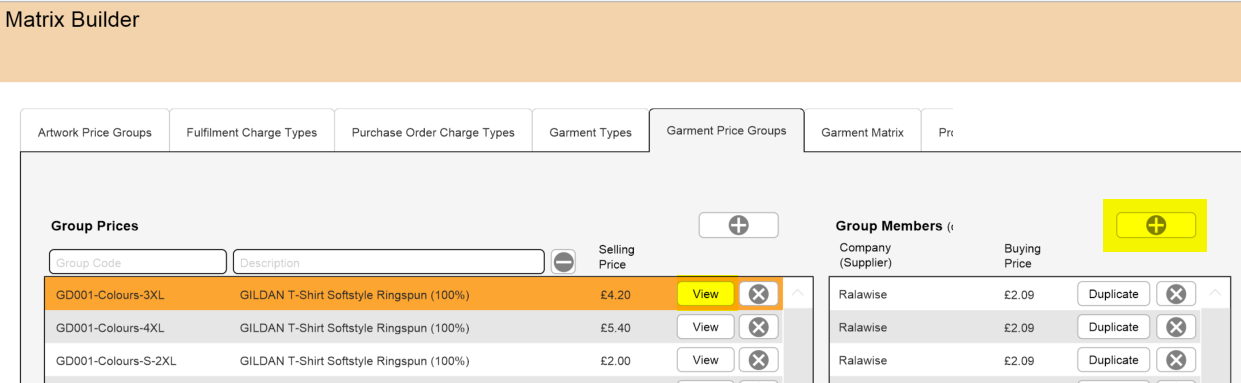Click the £4.20 selling price
This screenshot has height=383, width=1241.
pos(615,295)
